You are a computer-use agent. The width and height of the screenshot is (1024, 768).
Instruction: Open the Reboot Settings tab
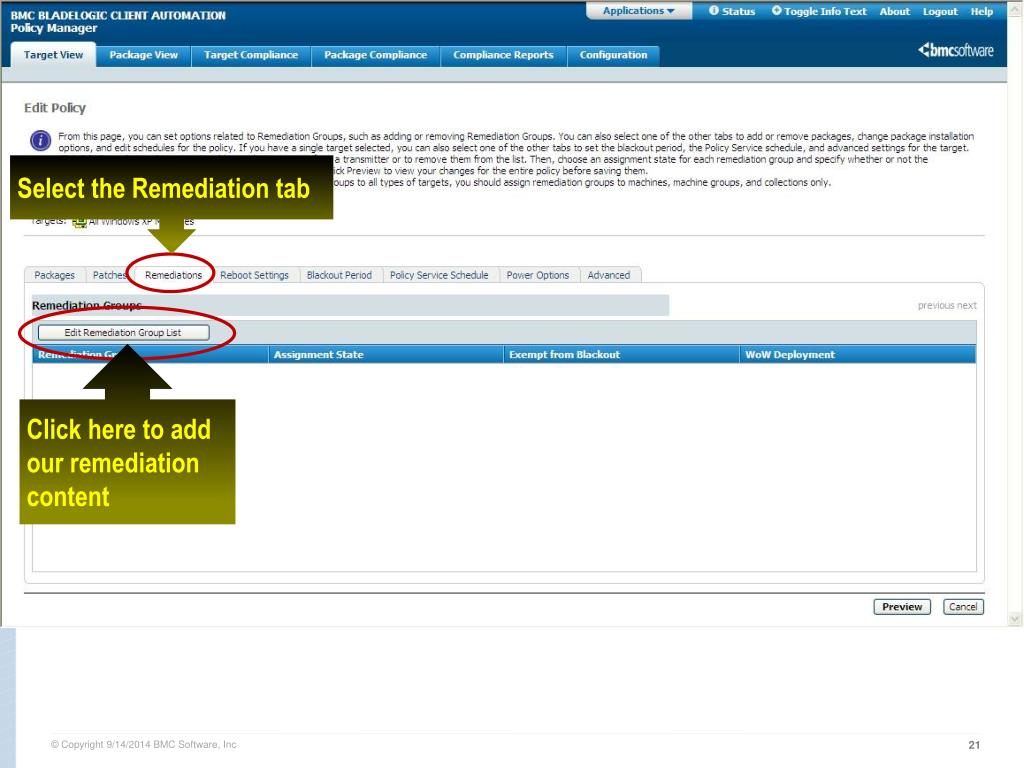254,275
